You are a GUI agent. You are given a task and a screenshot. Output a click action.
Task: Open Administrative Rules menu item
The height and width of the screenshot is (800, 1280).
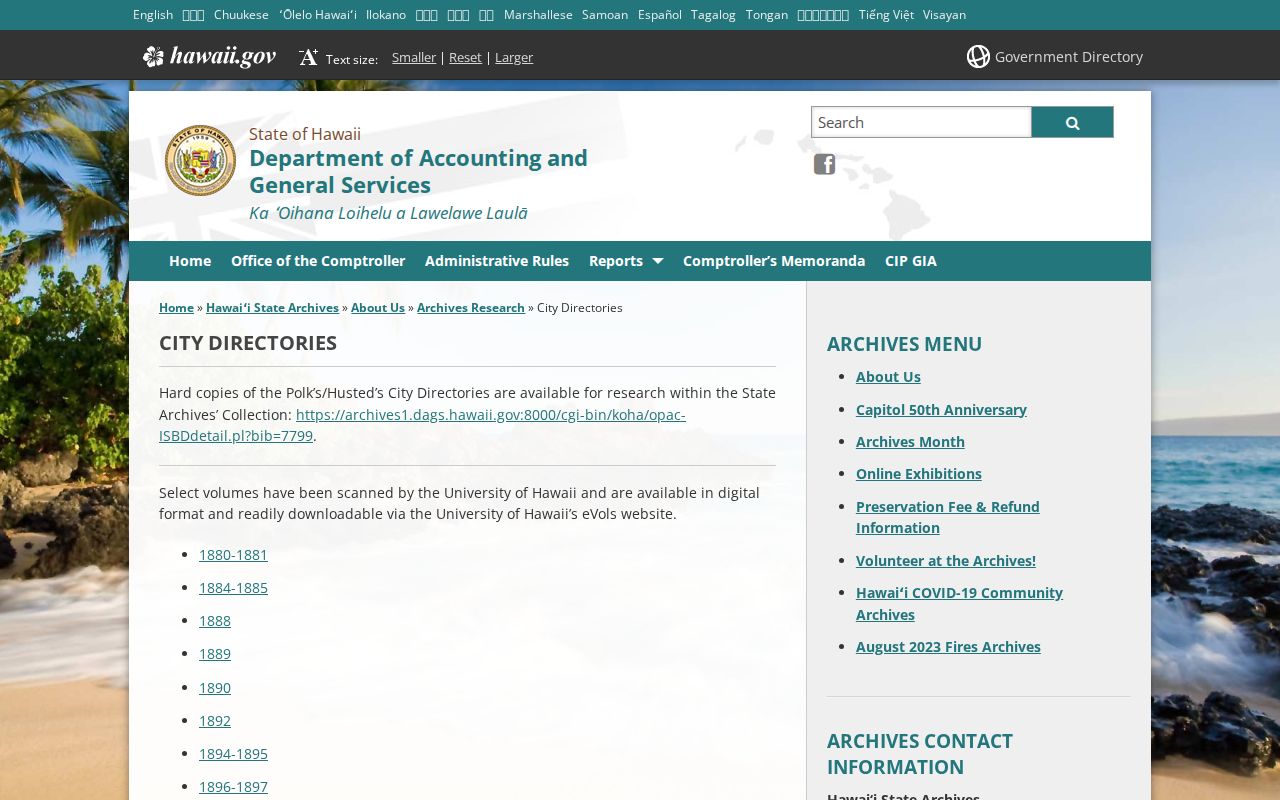[x=497, y=261]
